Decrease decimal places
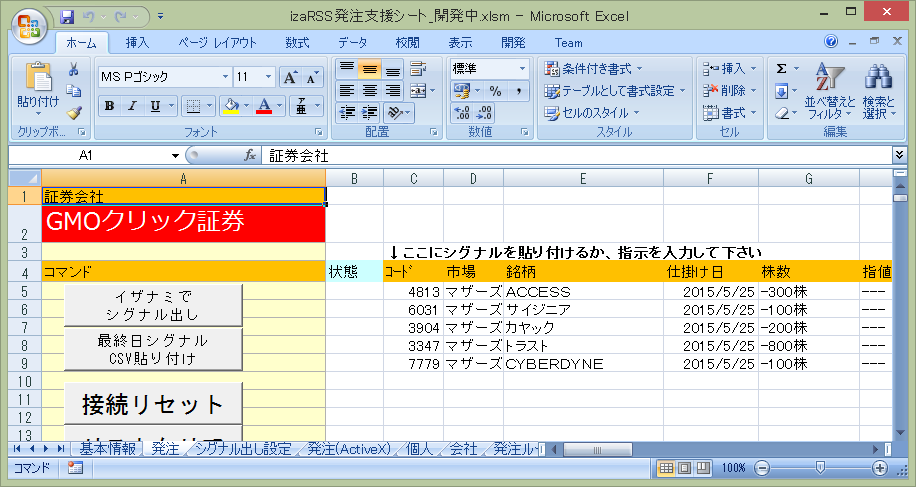916x487 pixels. click(x=484, y=112)
